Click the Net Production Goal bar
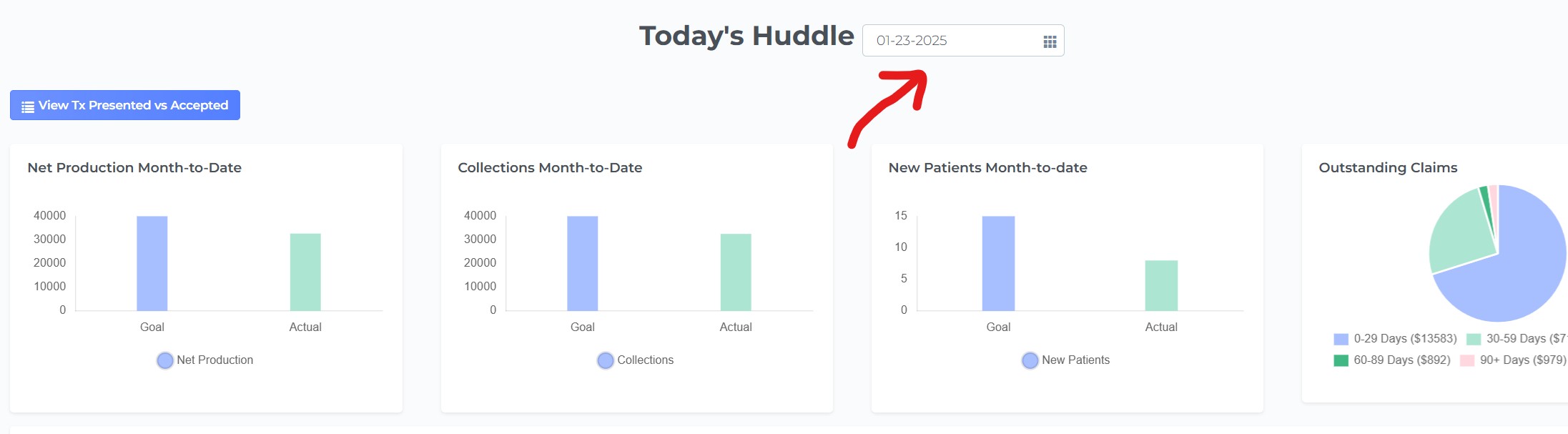1568x434 pixels. [152, 263]
